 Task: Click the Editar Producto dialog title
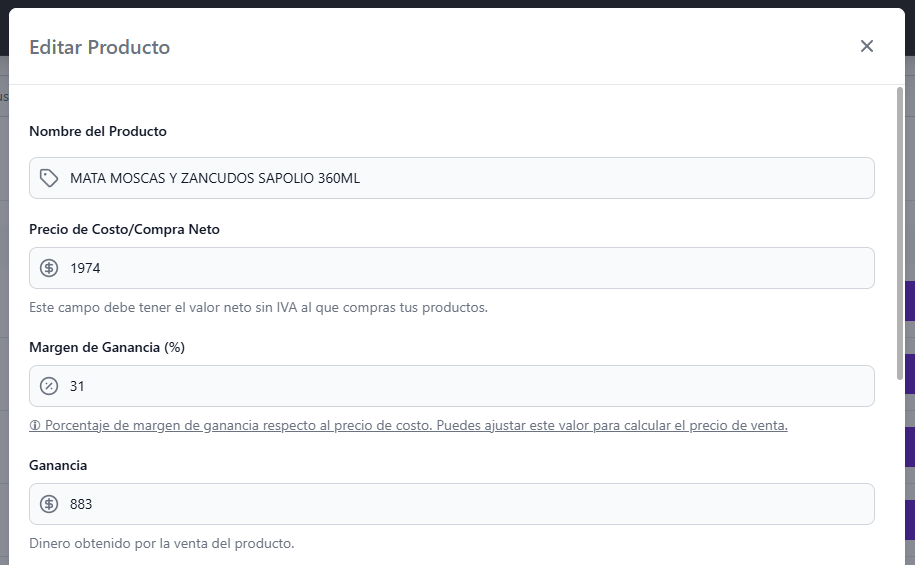[x=99, y=47]
